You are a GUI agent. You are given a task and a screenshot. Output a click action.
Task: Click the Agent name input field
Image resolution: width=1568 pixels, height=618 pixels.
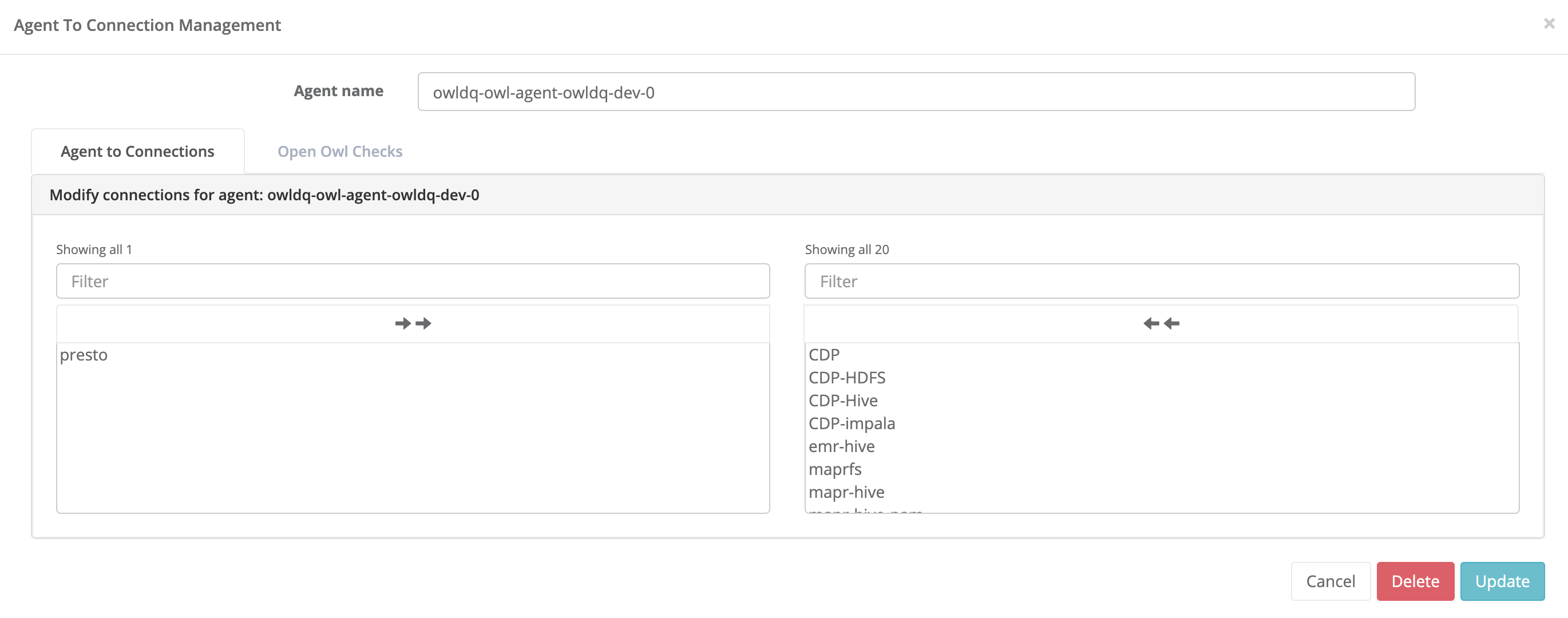click(x=916, y=92)
